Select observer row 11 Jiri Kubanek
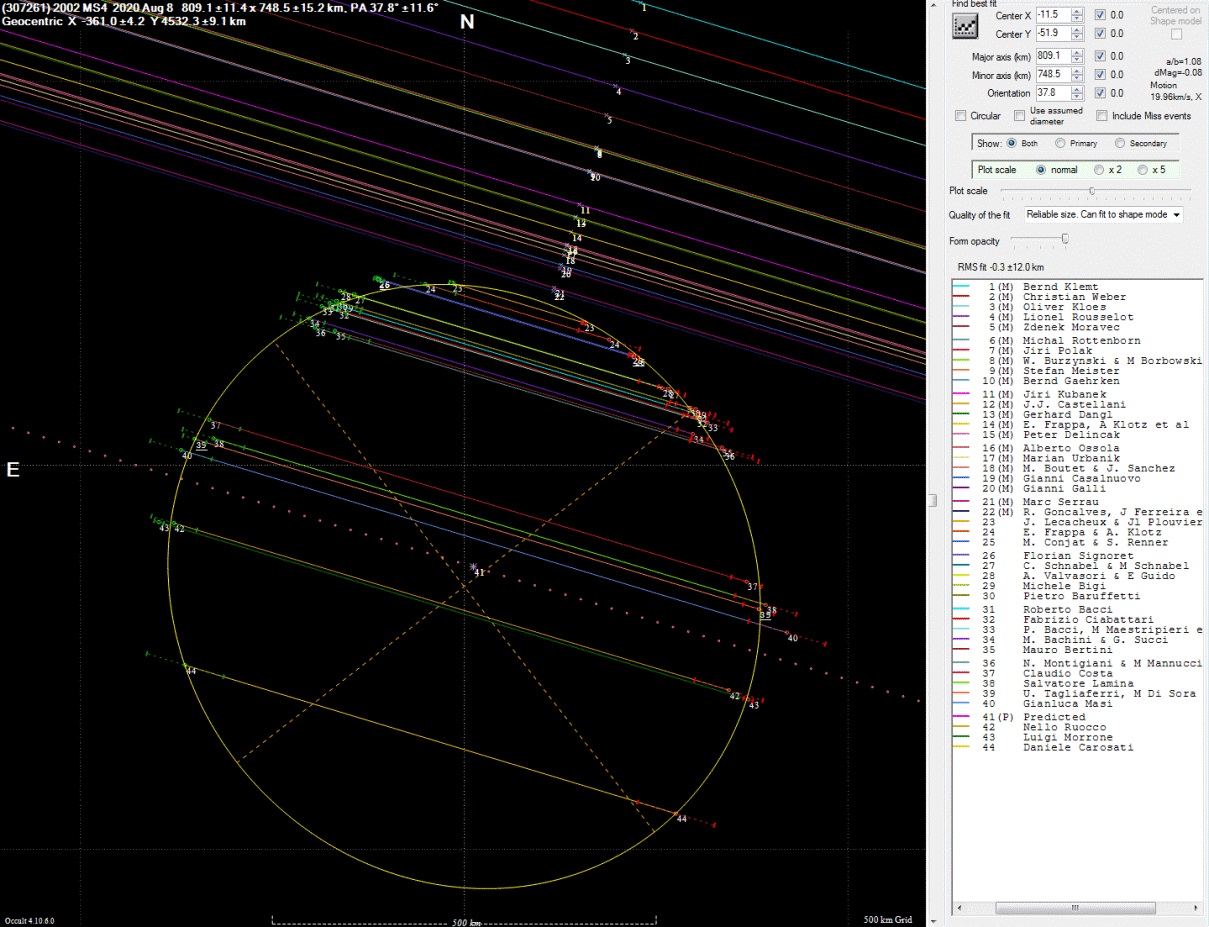The image size is (1209, 927). tap(1078, 395)
